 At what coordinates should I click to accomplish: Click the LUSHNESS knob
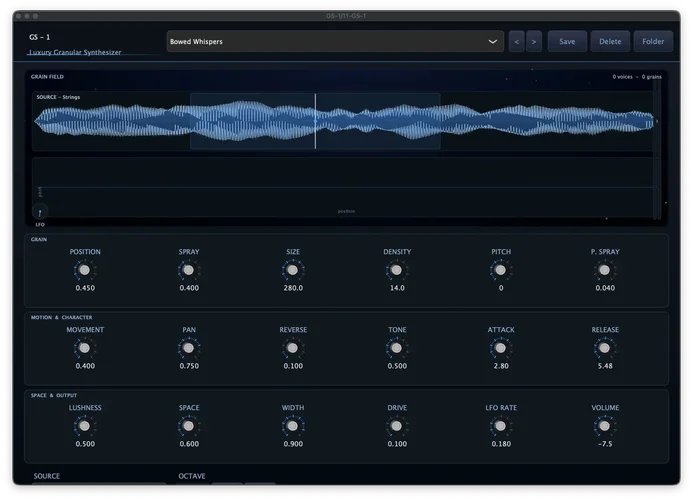pos(84,426)
